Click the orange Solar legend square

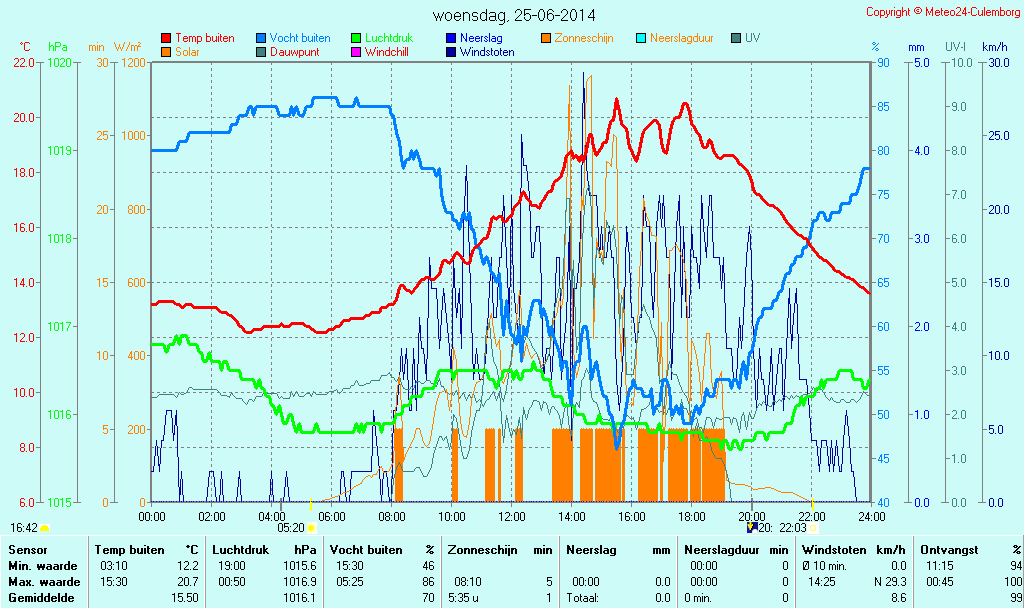[x=165, y=52]
